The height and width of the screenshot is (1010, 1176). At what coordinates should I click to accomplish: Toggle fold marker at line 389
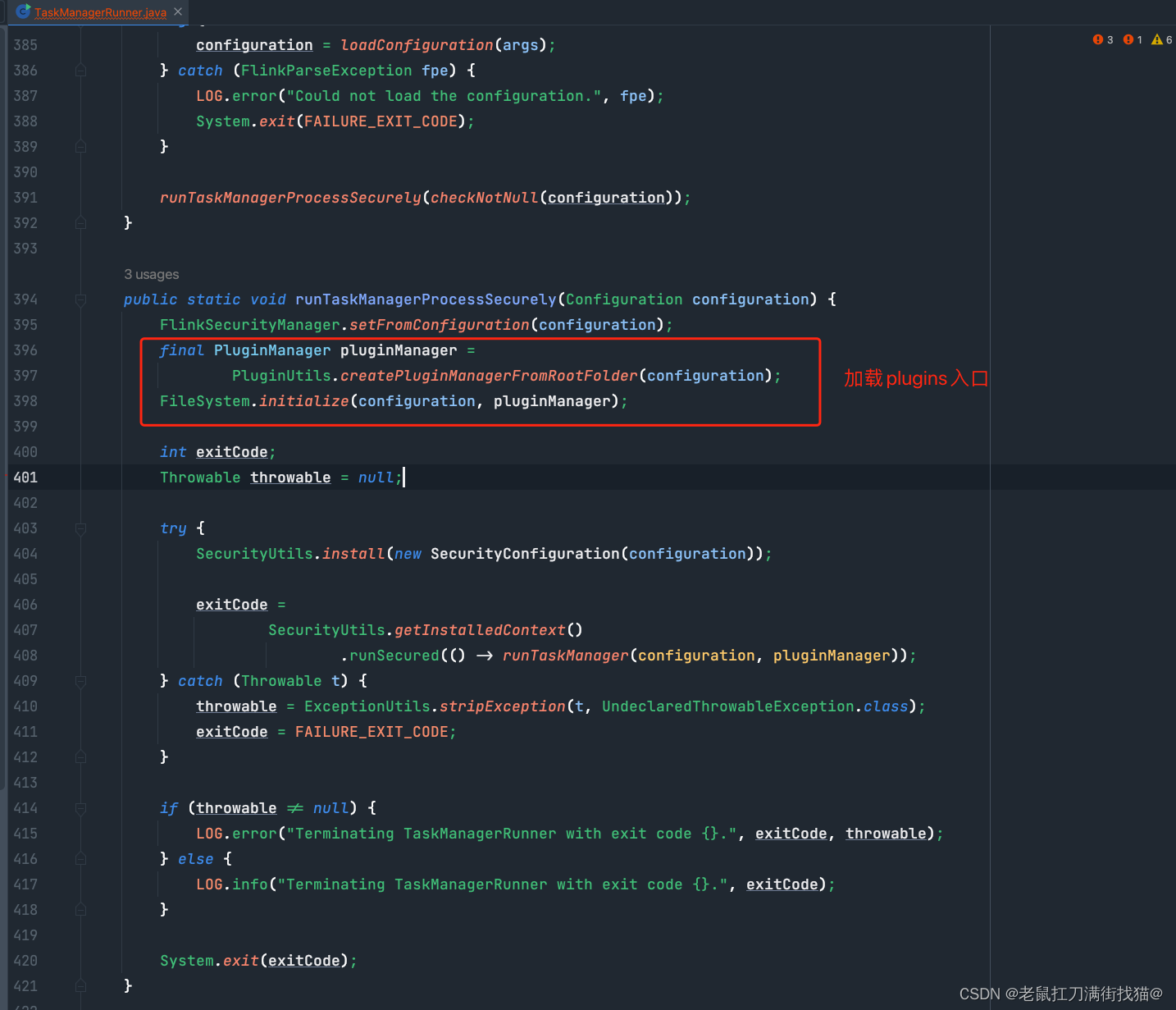click(x=80, y=147)
